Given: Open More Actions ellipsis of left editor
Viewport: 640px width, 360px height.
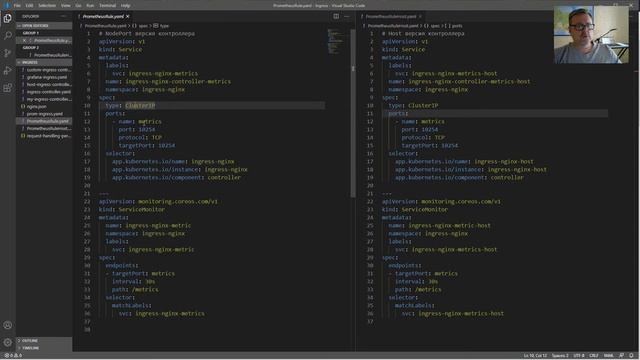Looking at the screenshot, I should tap(347, 16).
